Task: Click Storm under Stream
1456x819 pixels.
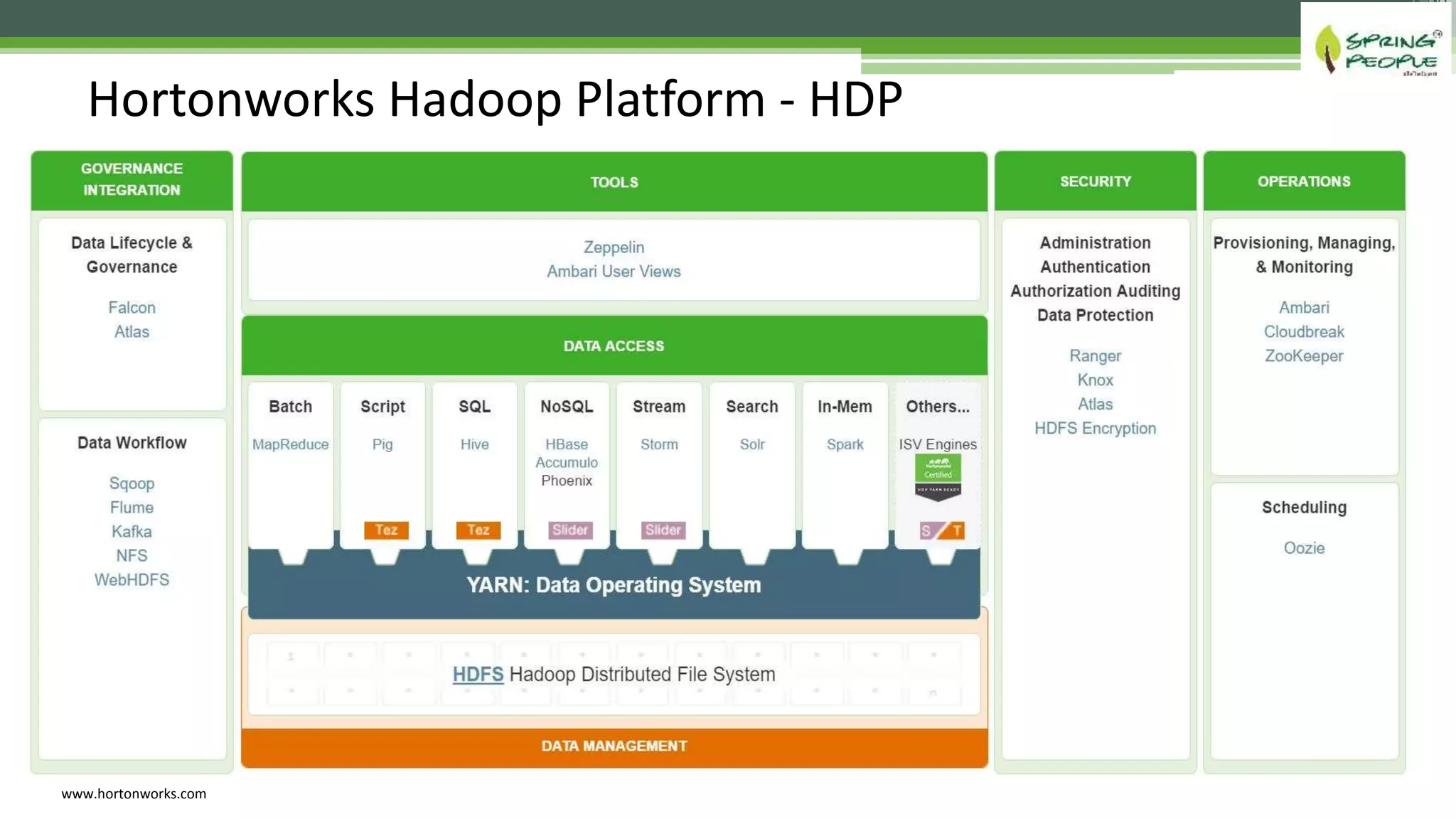Action: pyautogui.click(x=659, y=444)
